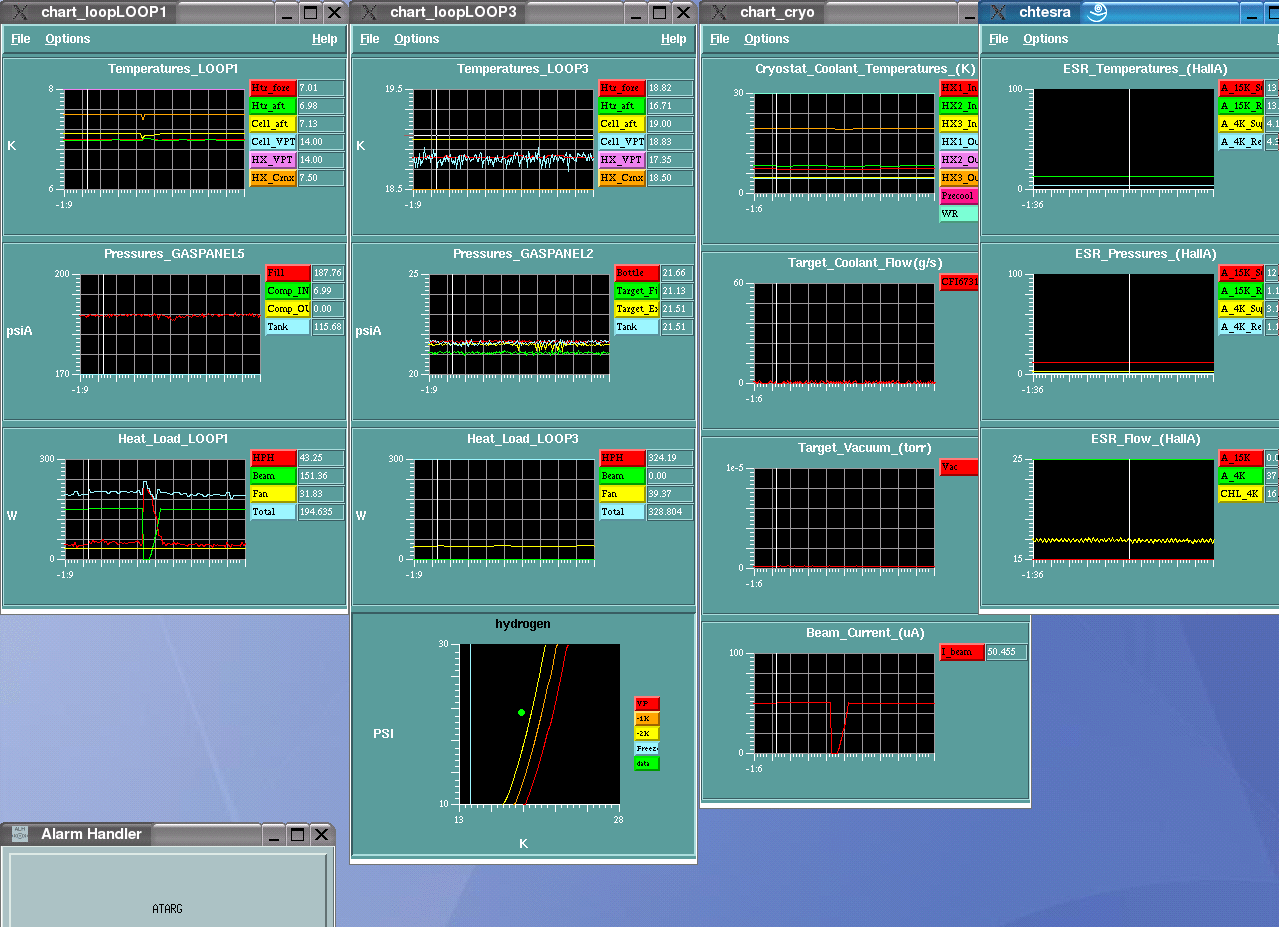This screenshot has width=1279, height=927.
Task: Minimize the chart_loopLOOP1 window
Action: 287,12
